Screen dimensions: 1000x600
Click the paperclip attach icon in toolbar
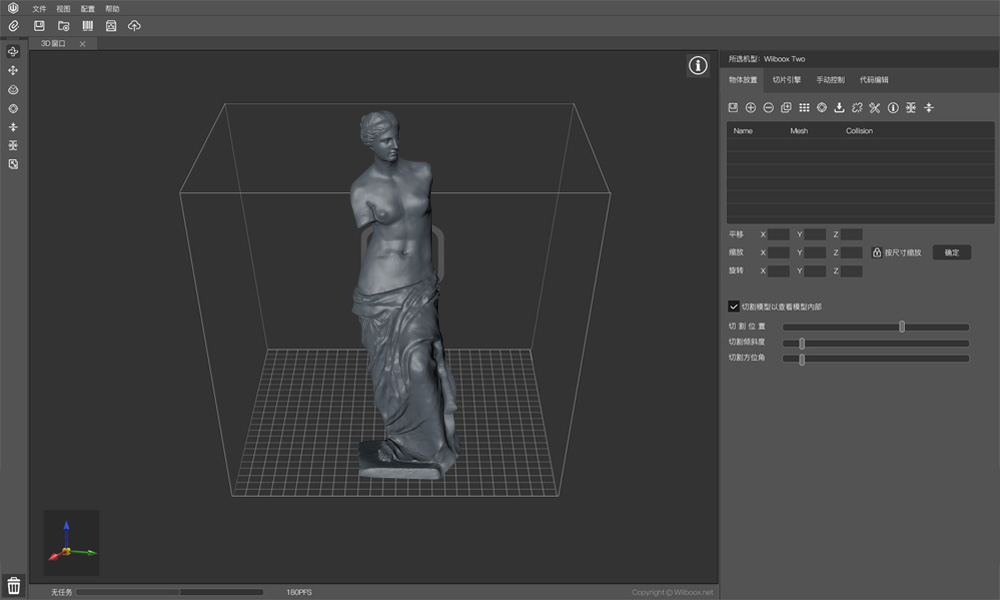(x=13, y=26)
